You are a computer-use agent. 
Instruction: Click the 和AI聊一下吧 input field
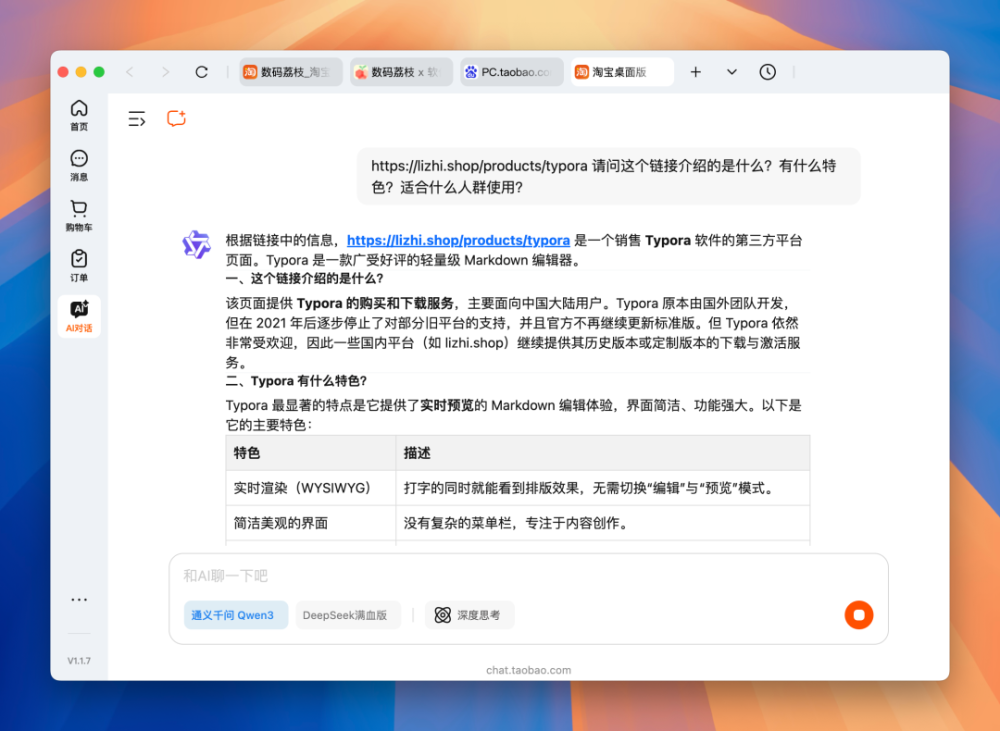pyautogui.click(x=528, y=576)
